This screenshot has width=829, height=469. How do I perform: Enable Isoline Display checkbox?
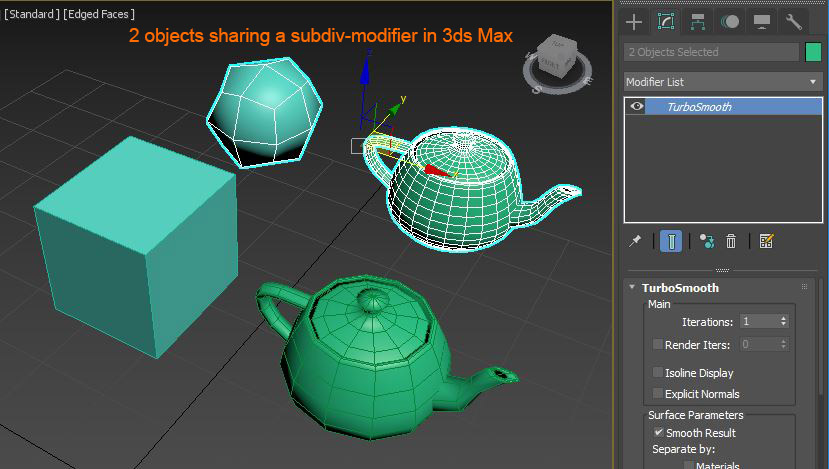[x=658, y=372]
